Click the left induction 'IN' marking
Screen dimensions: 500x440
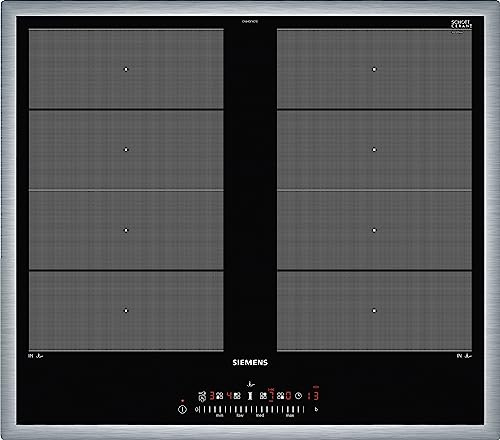[x=31, y=356]
